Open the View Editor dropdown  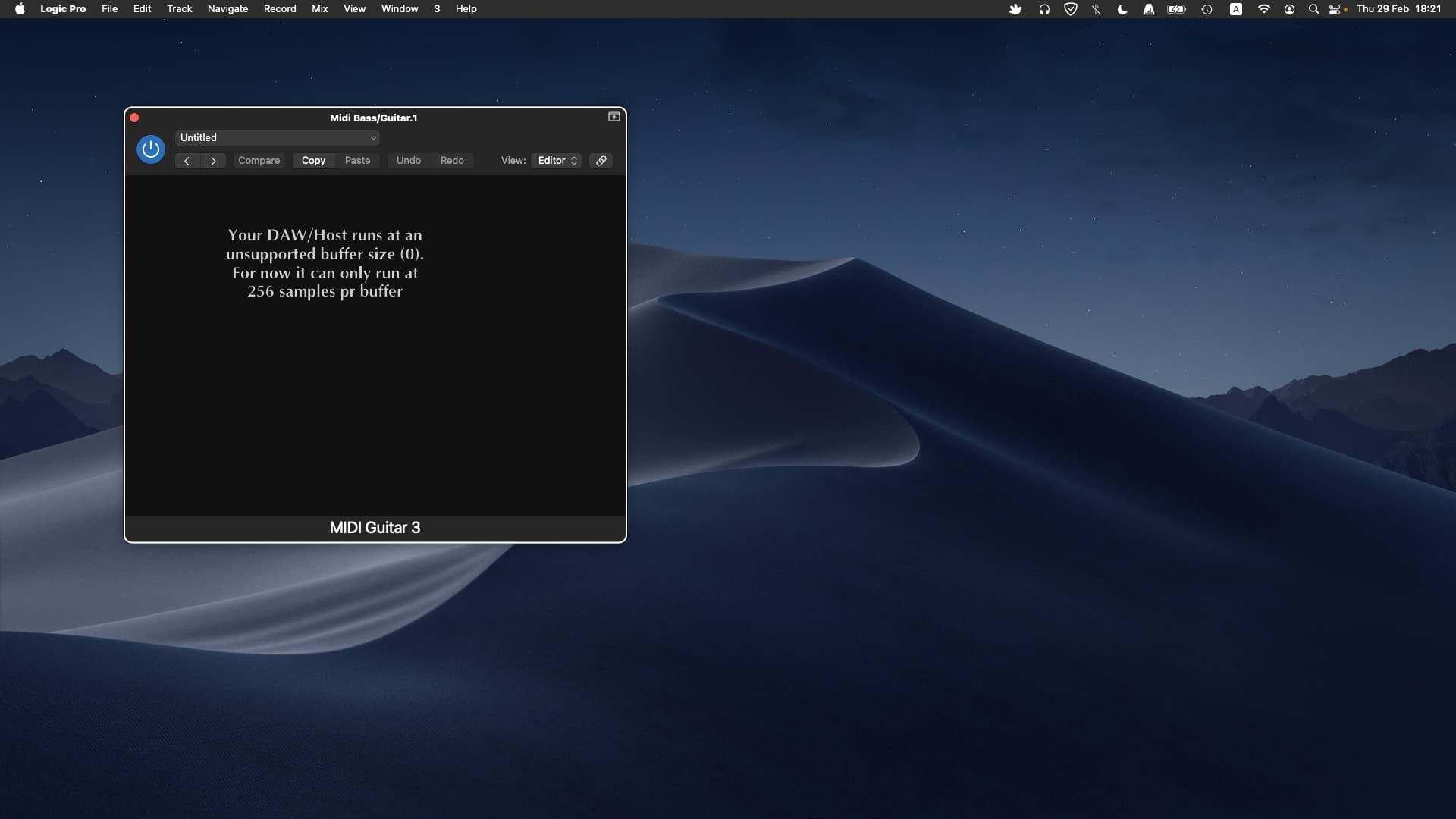click(x=557, y=161)
